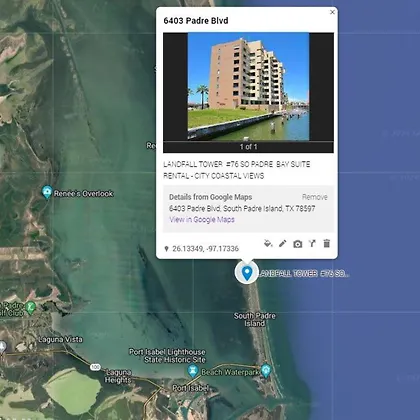Click the directions arrow icon
Screen dimensions: 420x420
pos(312,243)
